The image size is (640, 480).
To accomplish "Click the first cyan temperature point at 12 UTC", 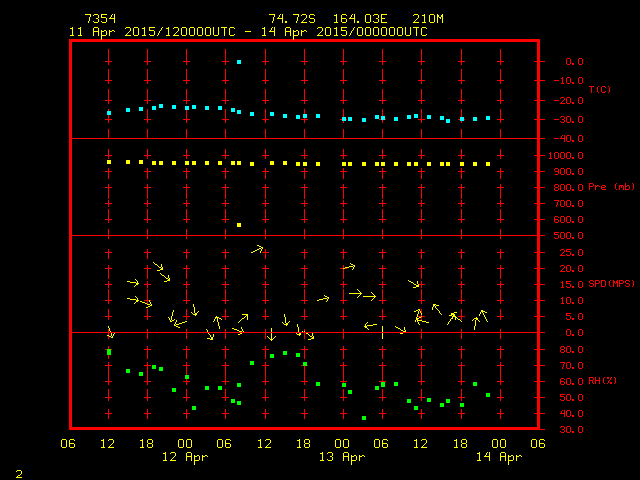I will (109, 113).
